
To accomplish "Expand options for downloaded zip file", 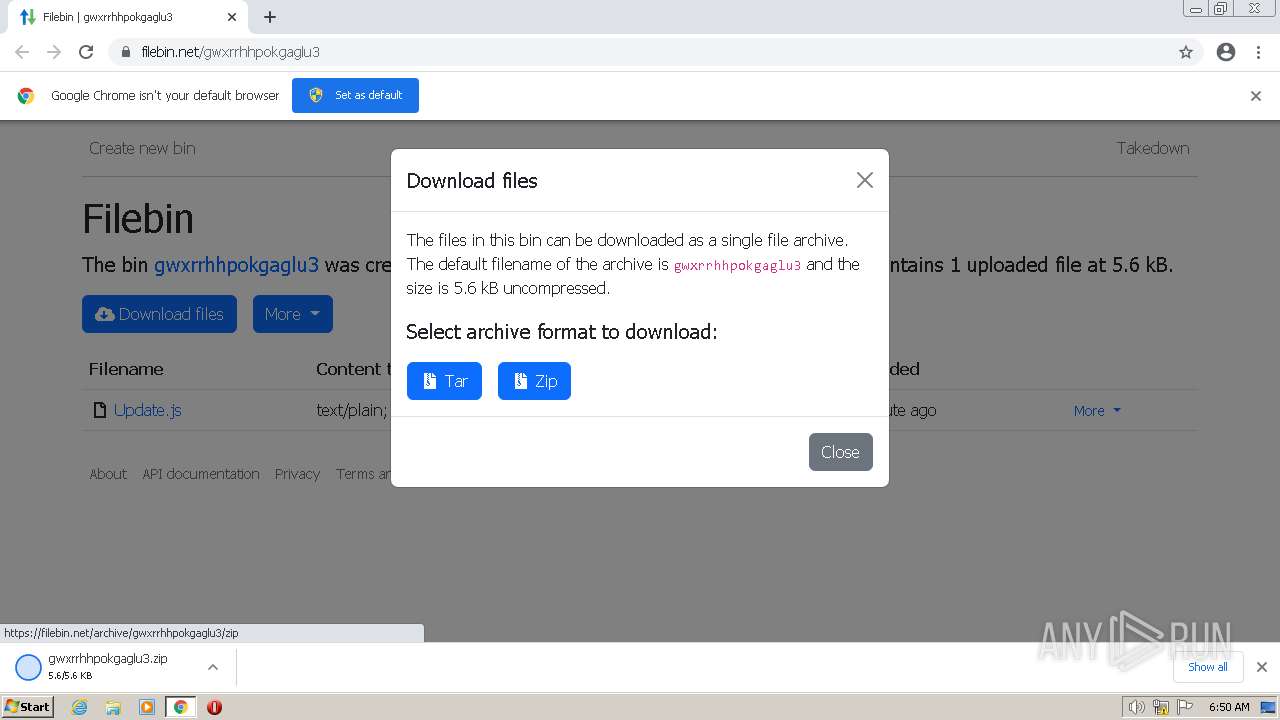I will click(x=213, y=667).
